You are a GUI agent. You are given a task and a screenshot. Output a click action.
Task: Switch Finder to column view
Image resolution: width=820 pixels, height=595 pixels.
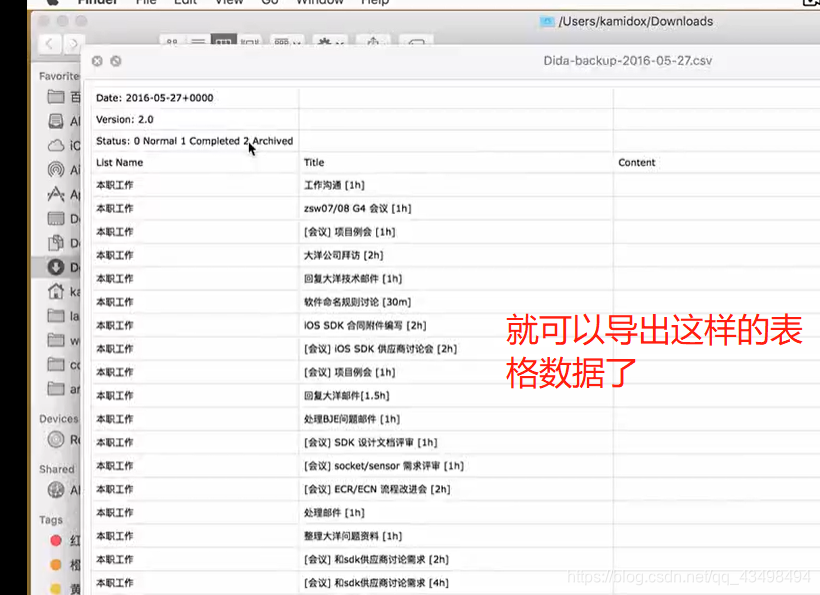223,41
